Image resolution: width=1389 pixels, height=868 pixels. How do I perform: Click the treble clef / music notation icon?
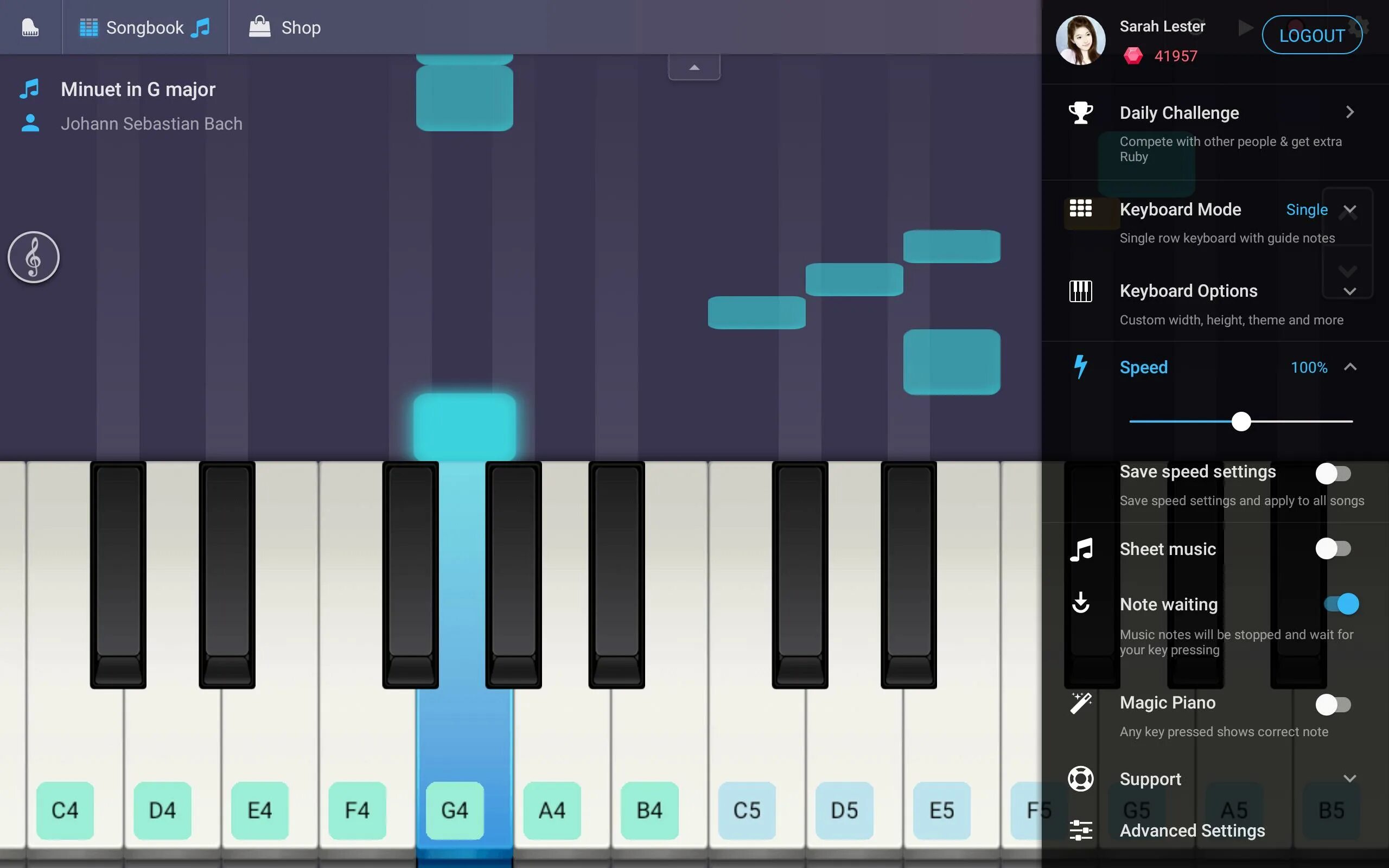33,257
